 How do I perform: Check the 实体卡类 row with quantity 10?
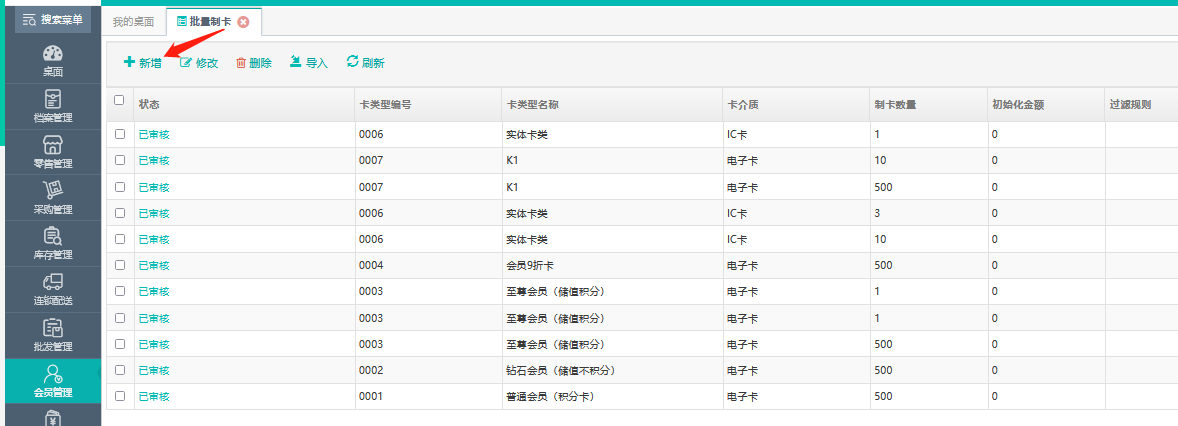click(120, 239)
